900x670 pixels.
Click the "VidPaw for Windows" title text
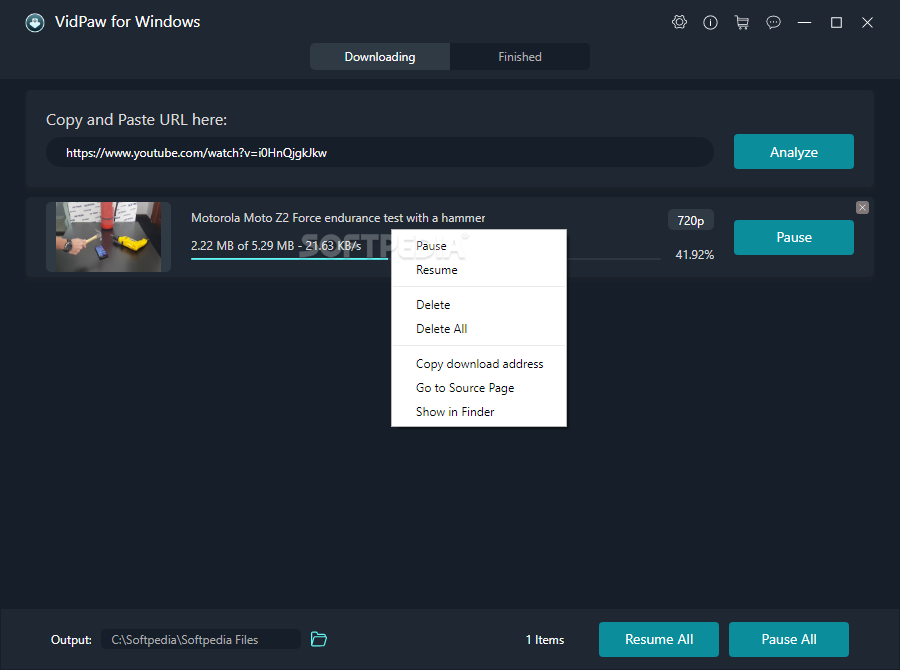[x=127, y=22]
